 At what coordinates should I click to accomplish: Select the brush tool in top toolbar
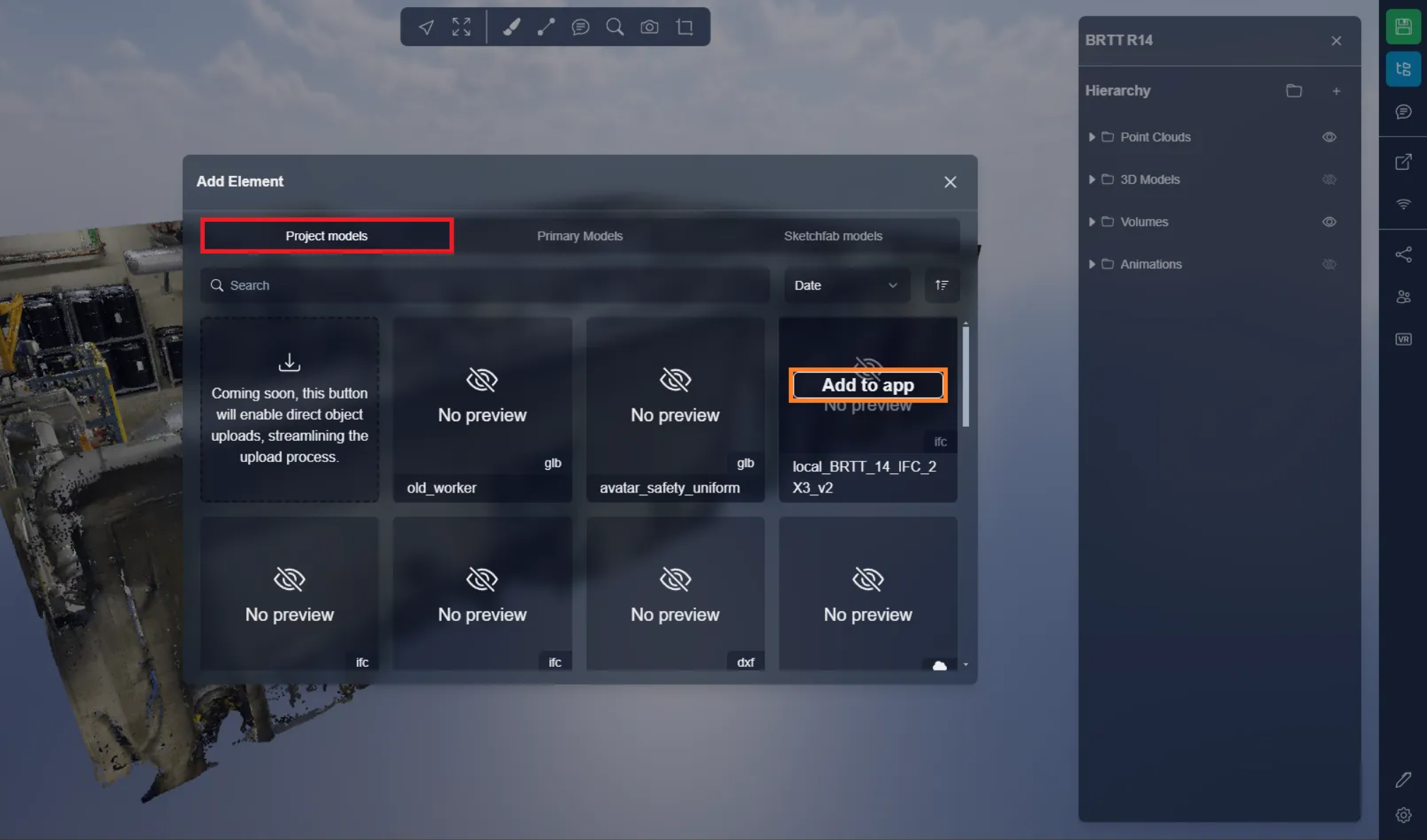(511, 27)
